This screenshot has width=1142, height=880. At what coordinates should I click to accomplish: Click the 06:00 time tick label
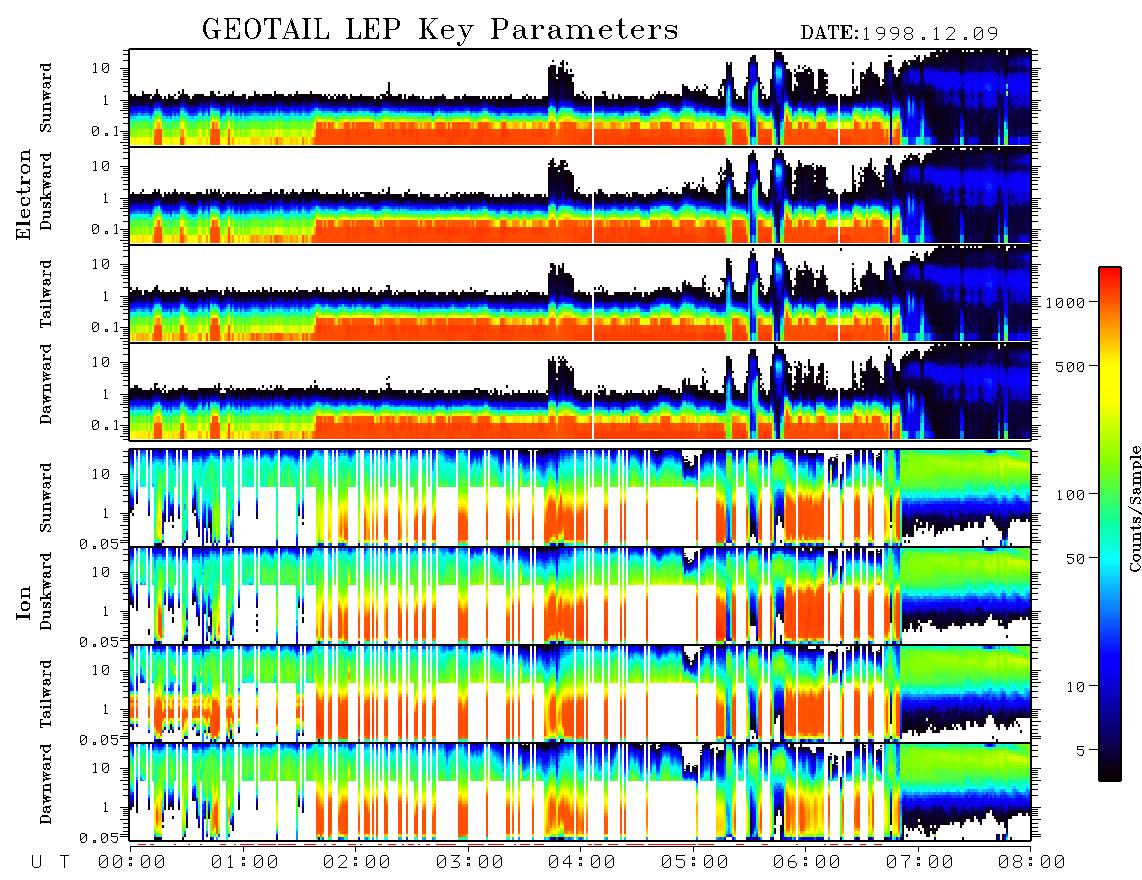coord(807,862)
